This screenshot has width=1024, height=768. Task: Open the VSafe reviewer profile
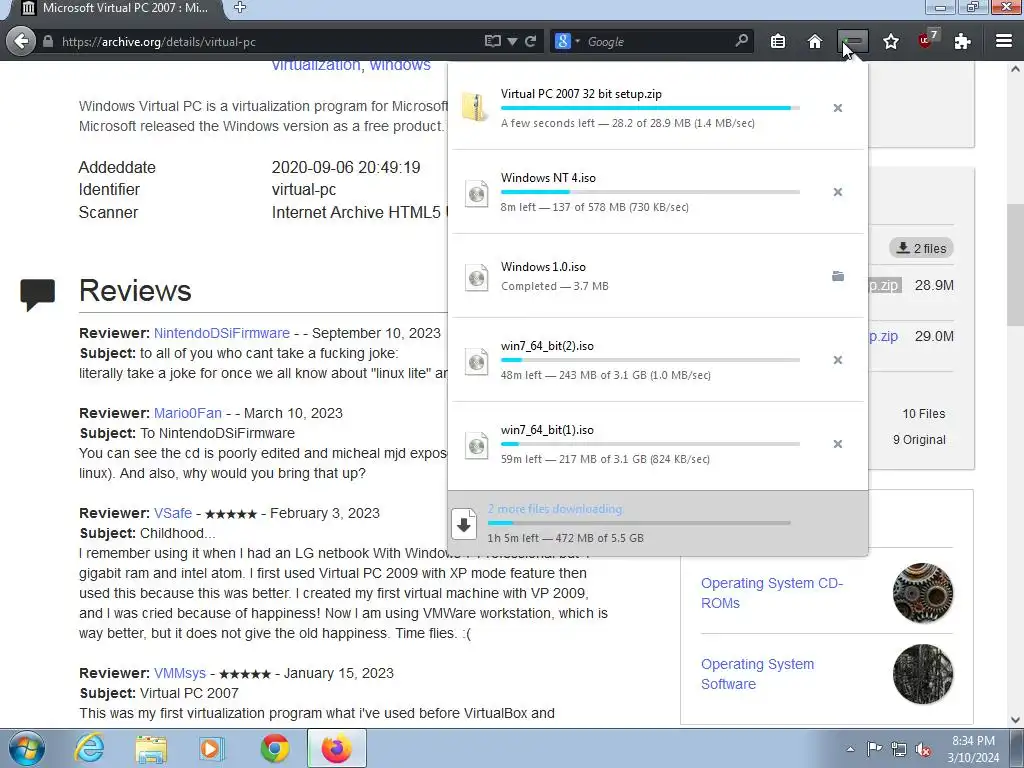tap(173, 513)
